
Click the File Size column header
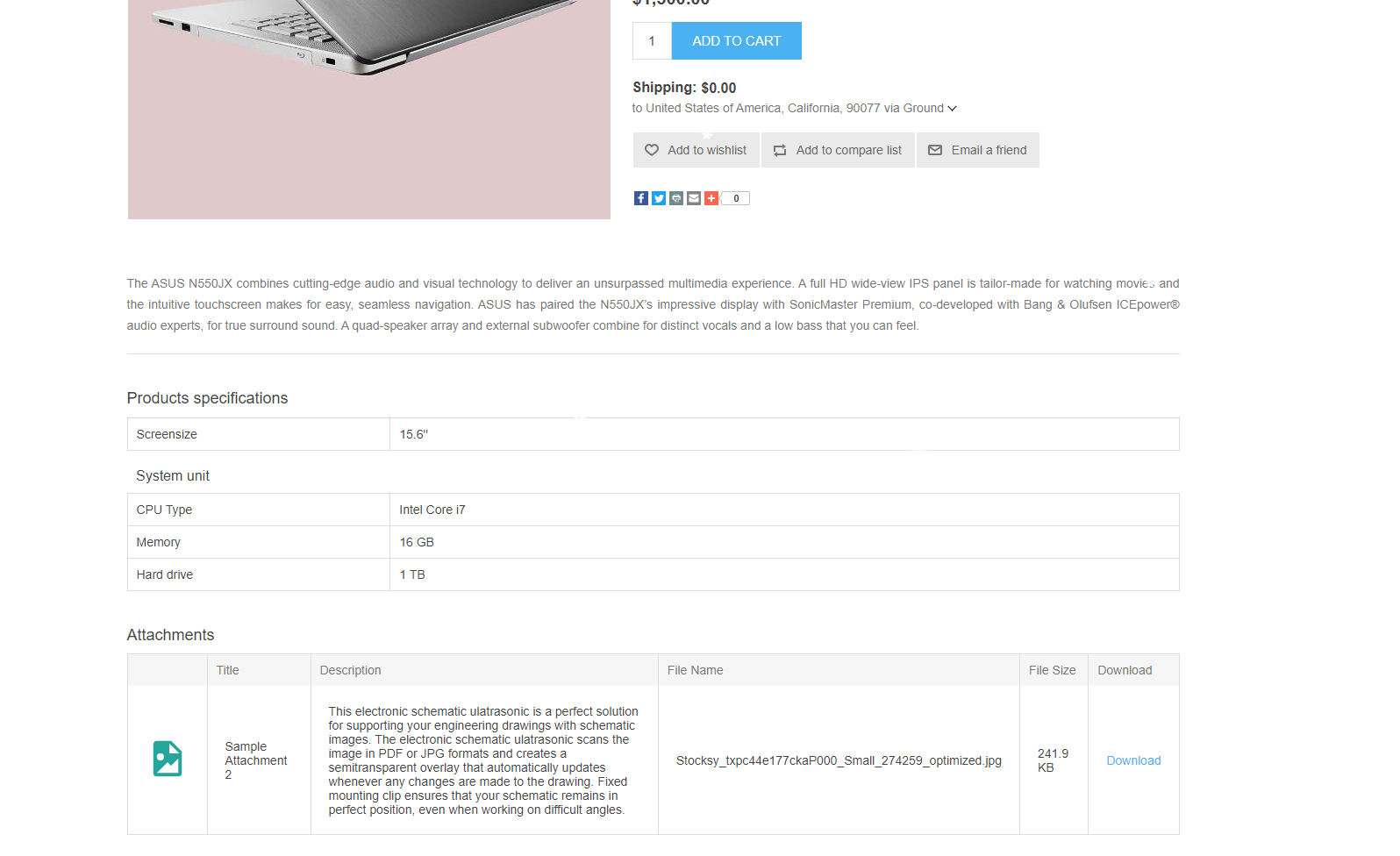point(1052,670)
